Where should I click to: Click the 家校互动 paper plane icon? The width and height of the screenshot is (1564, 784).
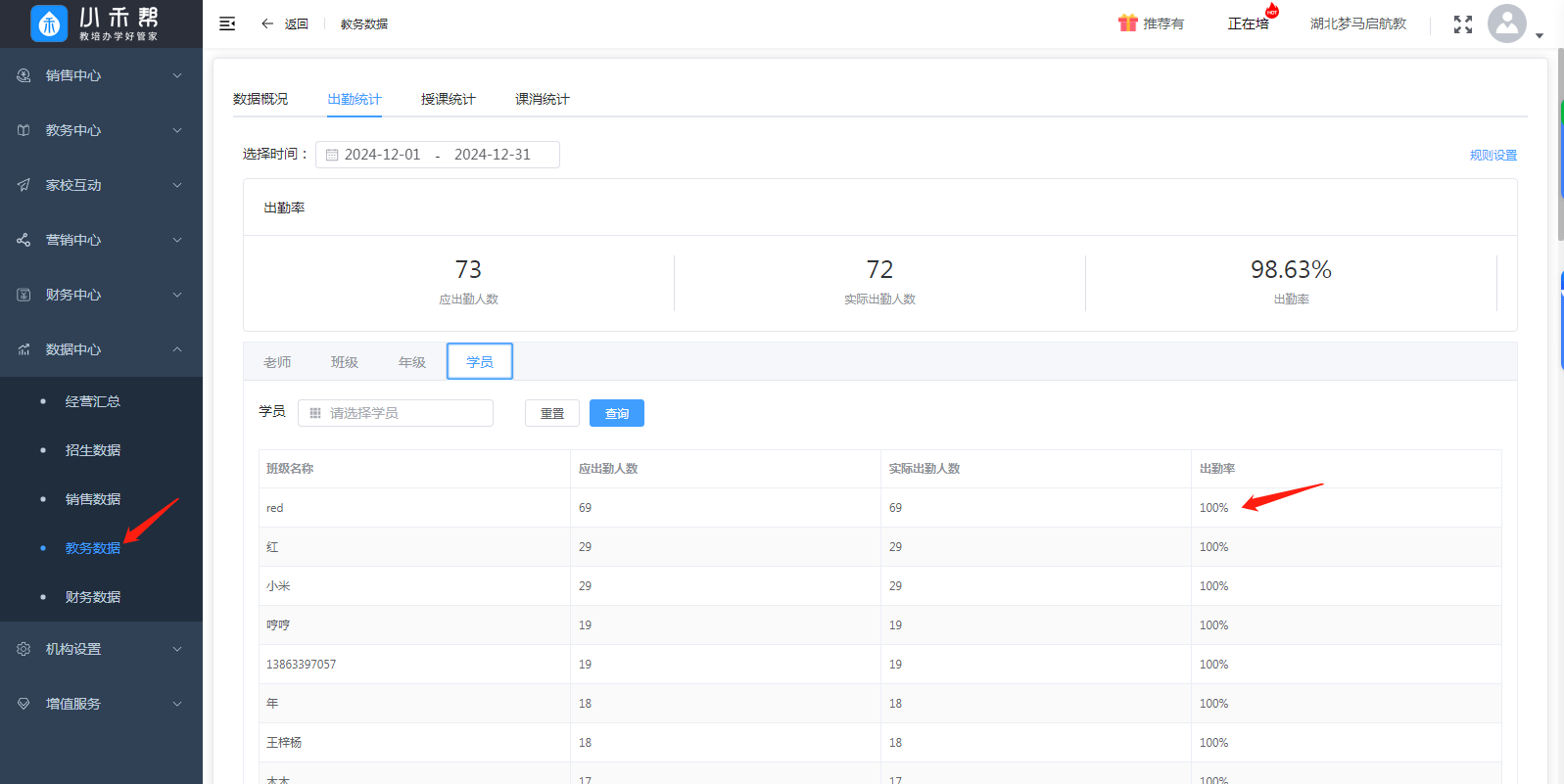tap(24, 185)
